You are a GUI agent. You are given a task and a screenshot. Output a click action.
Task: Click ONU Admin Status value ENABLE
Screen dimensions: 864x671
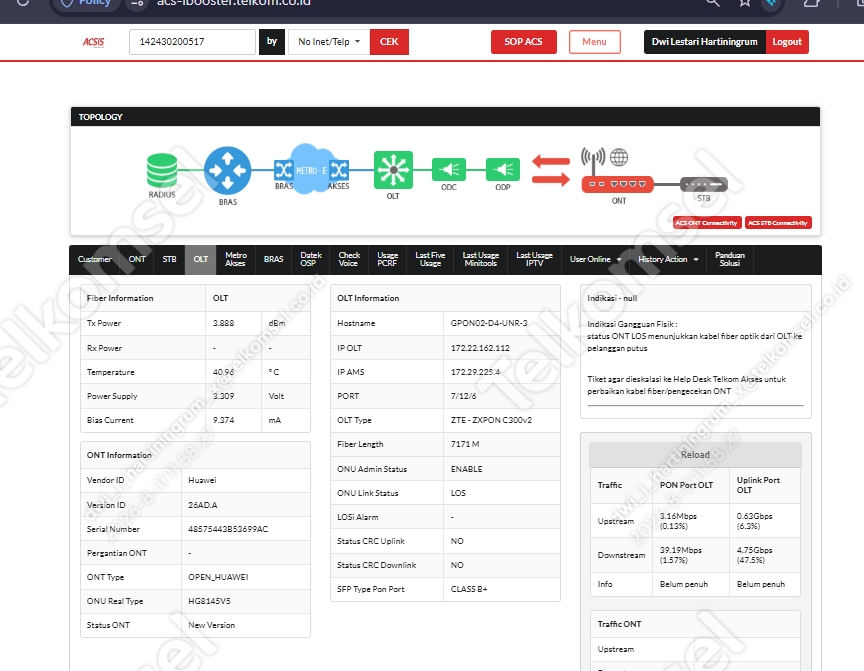pos(466,469)
